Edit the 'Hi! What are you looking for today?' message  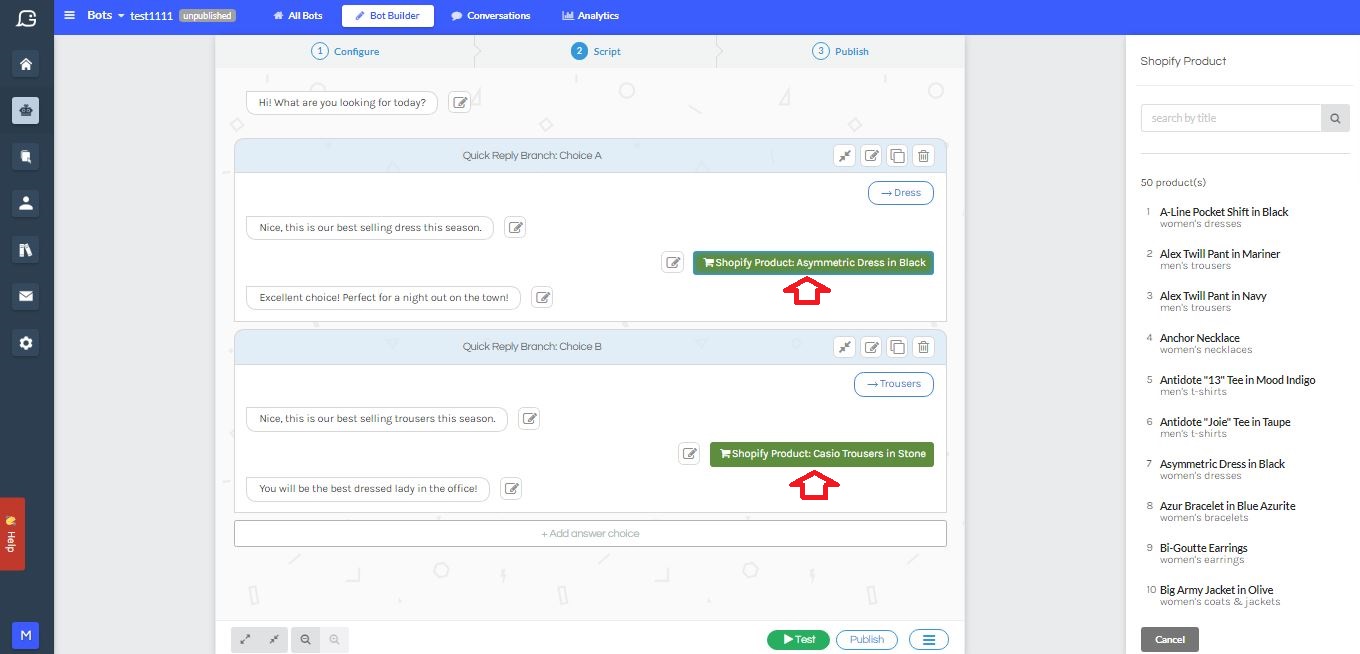coord(459,102)
